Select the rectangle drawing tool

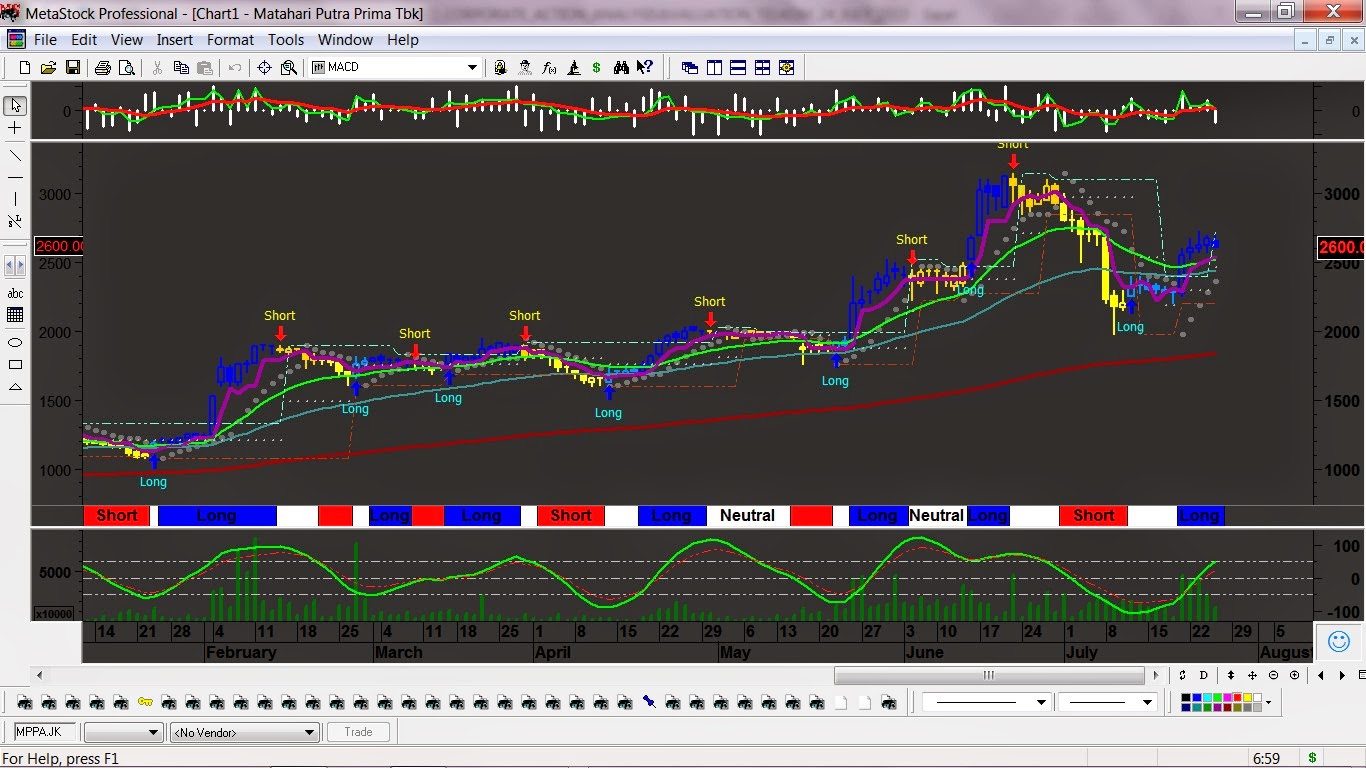(14, 365)
